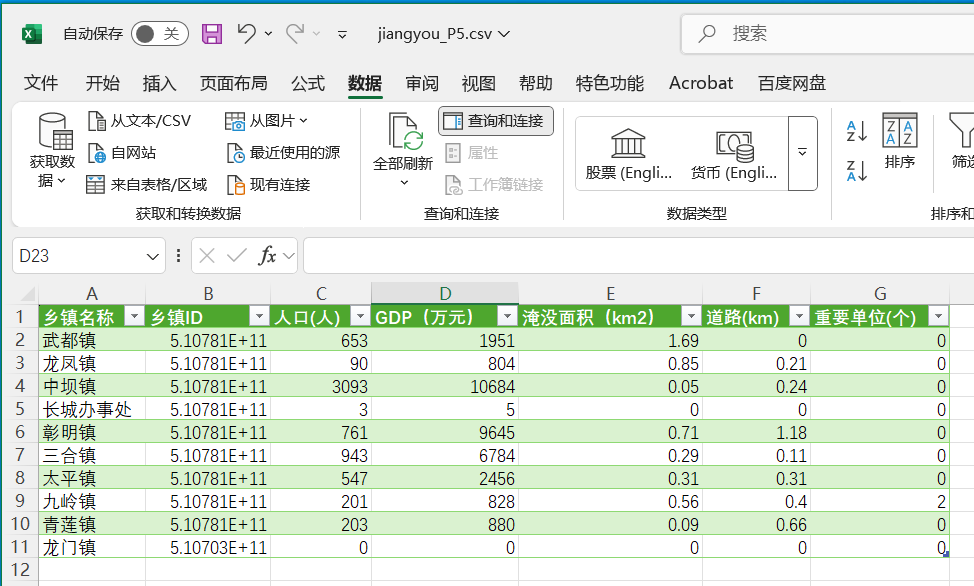
Task: Click the Excel application icon
Action: point(32,34)
